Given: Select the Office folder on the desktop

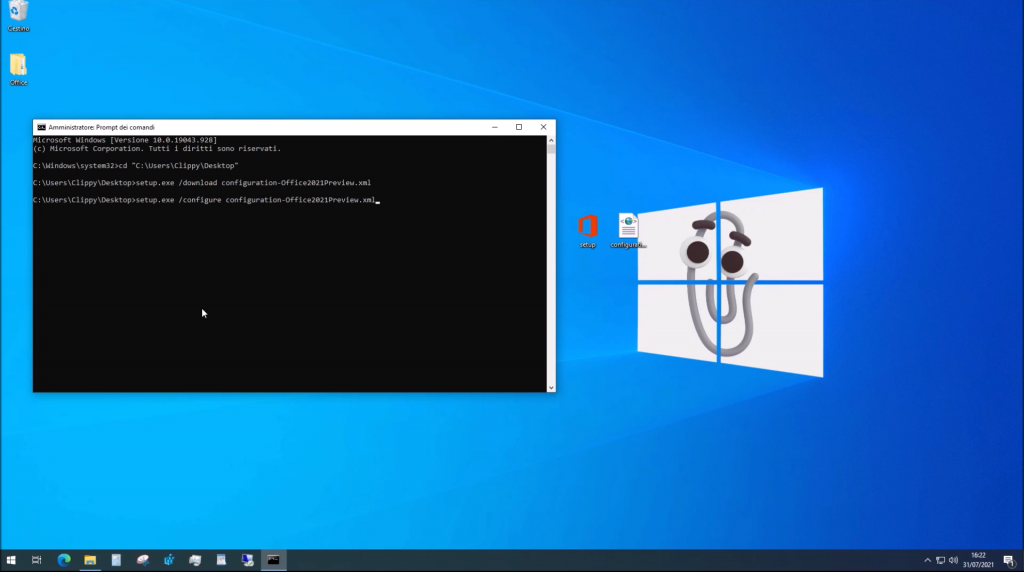Looking at the screenshot, I should 18,69.
